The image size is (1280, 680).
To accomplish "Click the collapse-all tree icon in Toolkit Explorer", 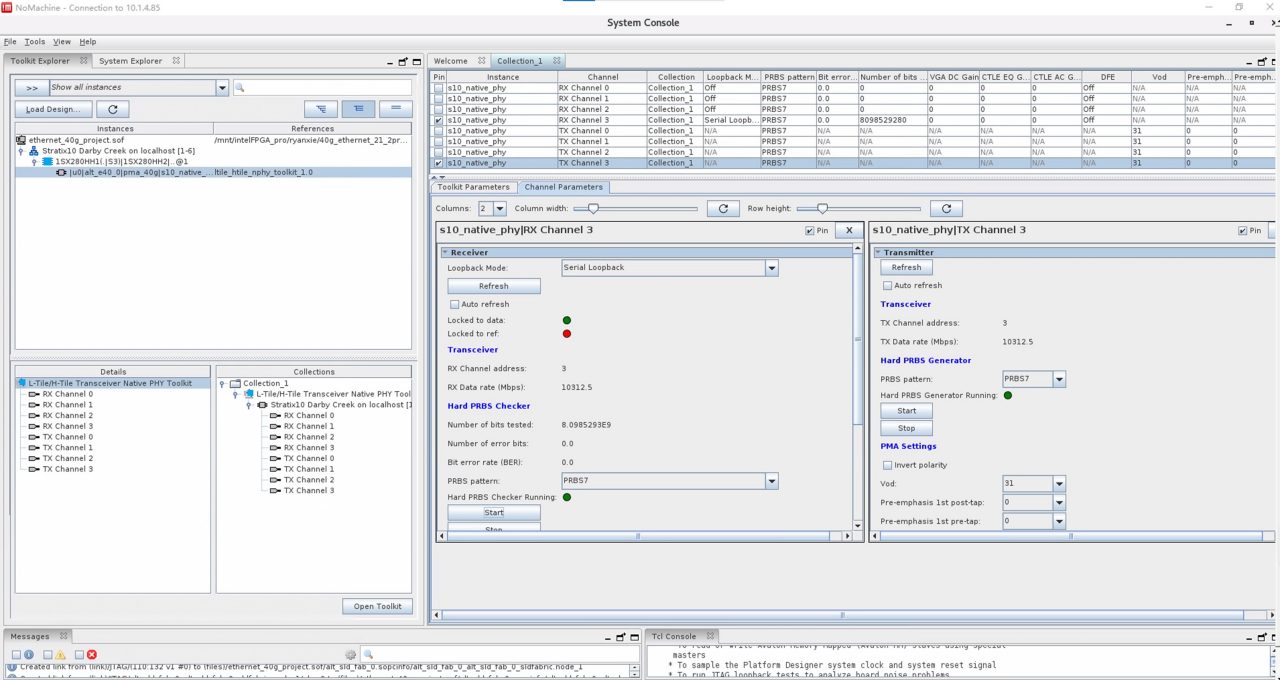I will (x=358, y=109).
